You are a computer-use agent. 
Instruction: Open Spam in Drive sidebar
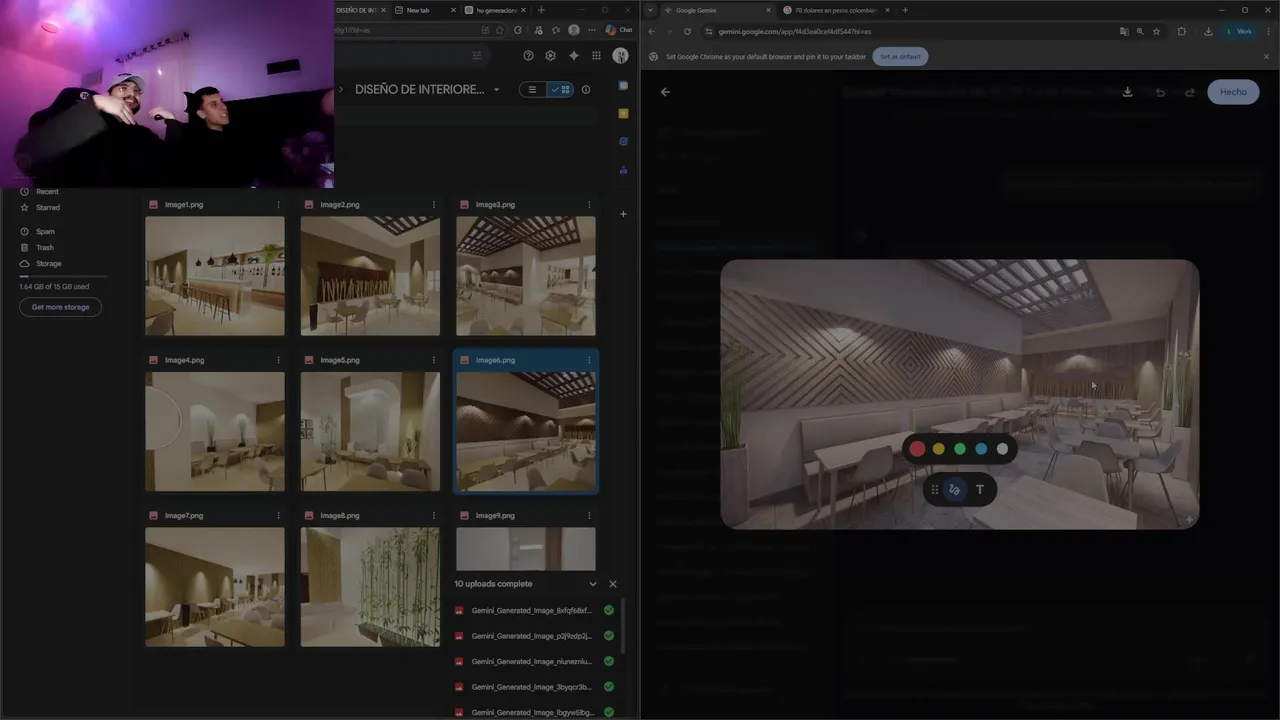coord(45,231)
